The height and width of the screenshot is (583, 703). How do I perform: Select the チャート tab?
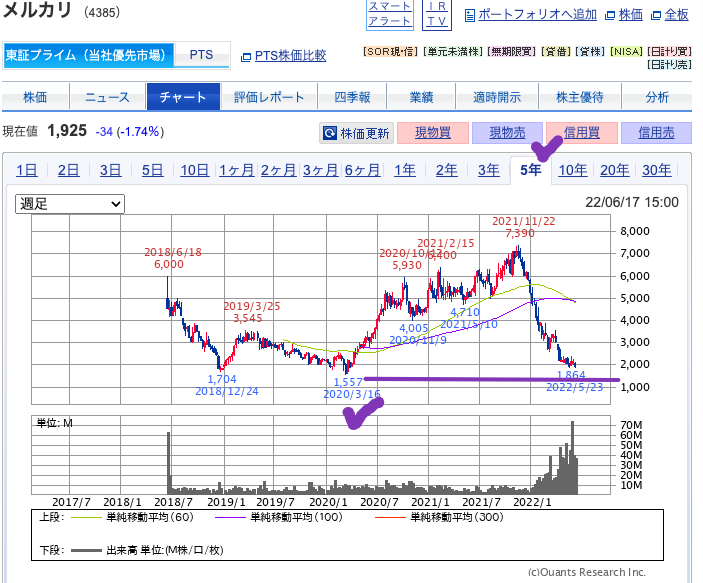tap(183, 96)
